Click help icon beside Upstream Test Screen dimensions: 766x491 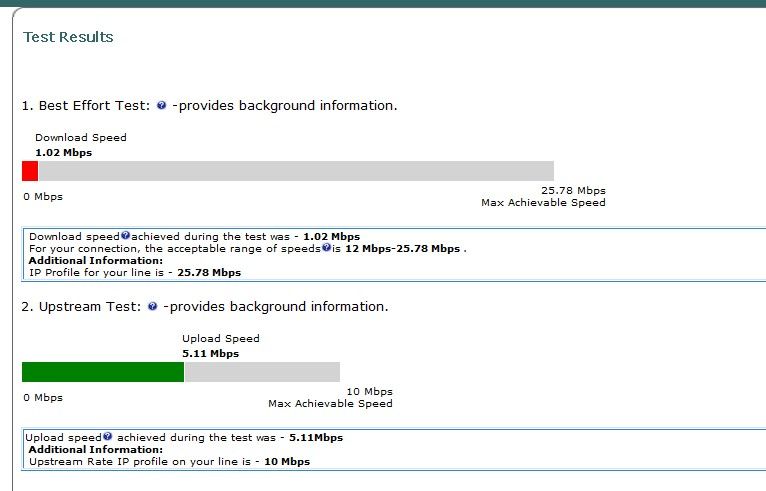[152, 306]
